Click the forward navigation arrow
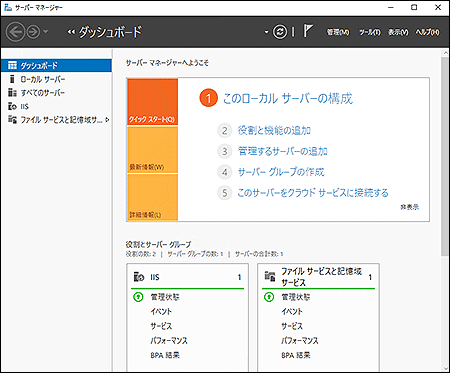450x373 pixels. (x=33, y=32)
